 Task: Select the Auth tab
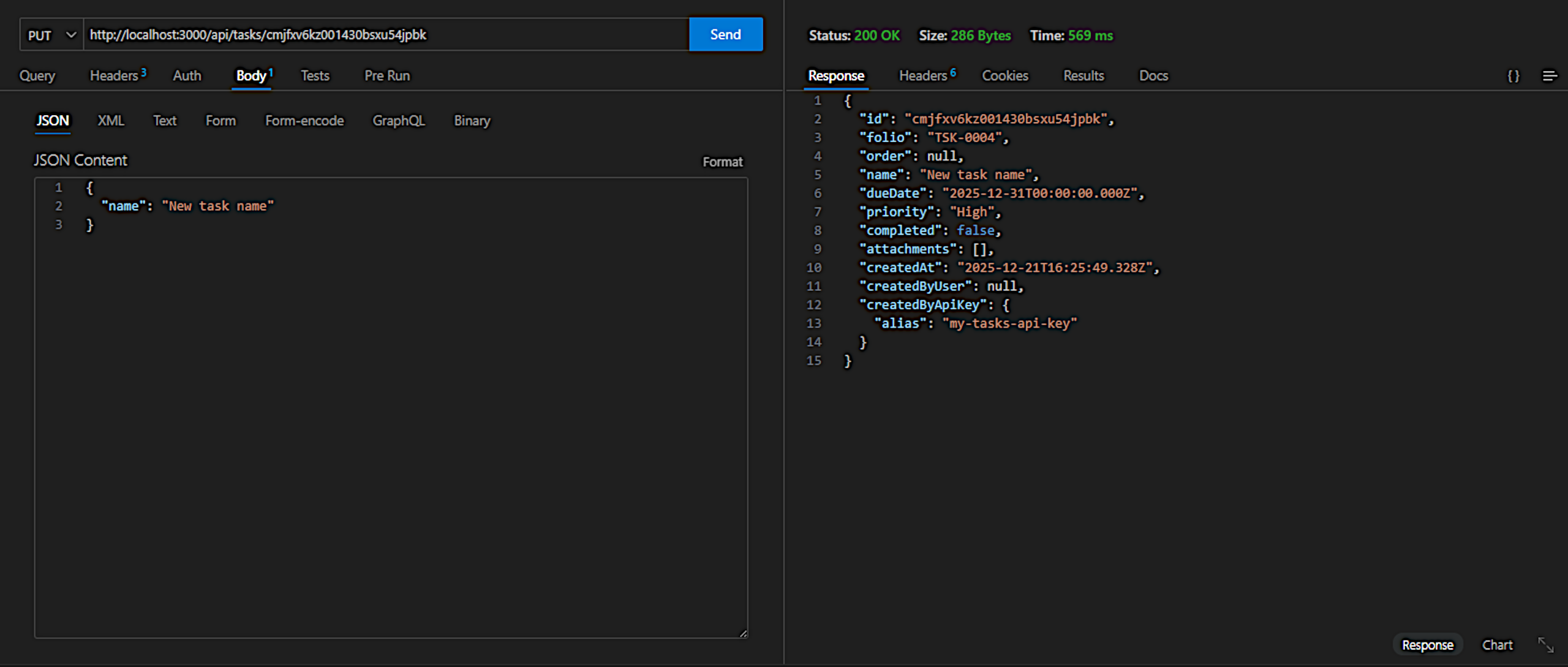click(x=187, y=76)
